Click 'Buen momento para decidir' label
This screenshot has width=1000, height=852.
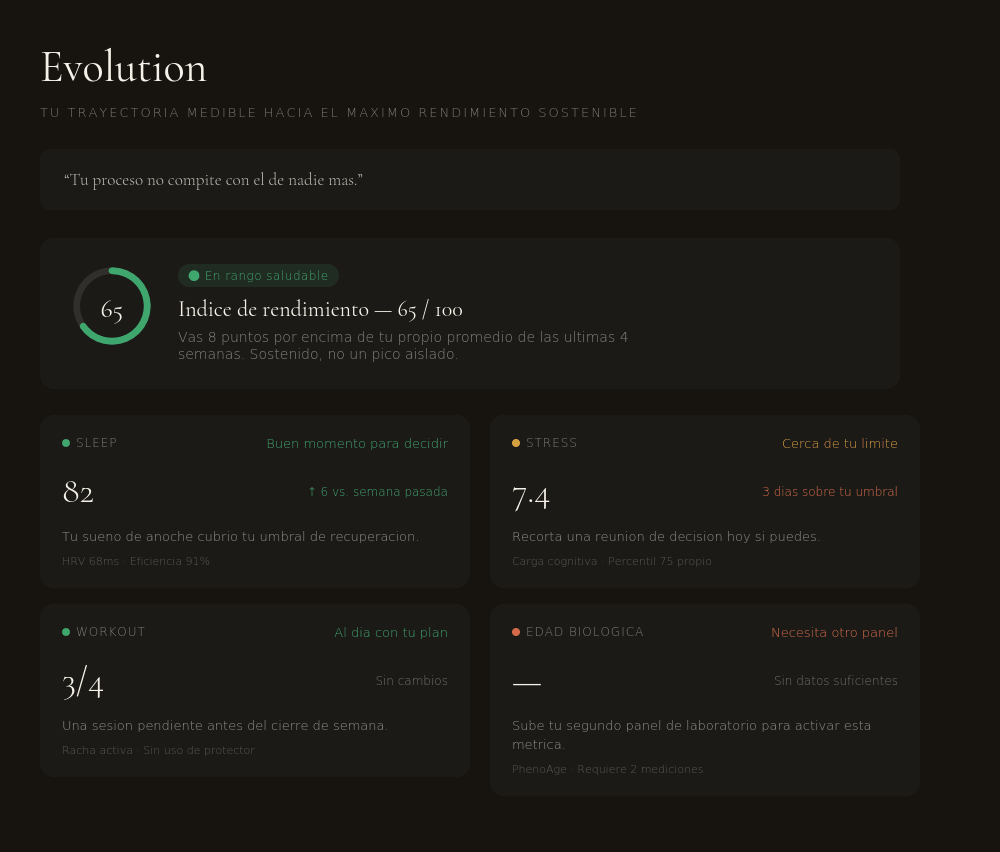pos(357,443)
